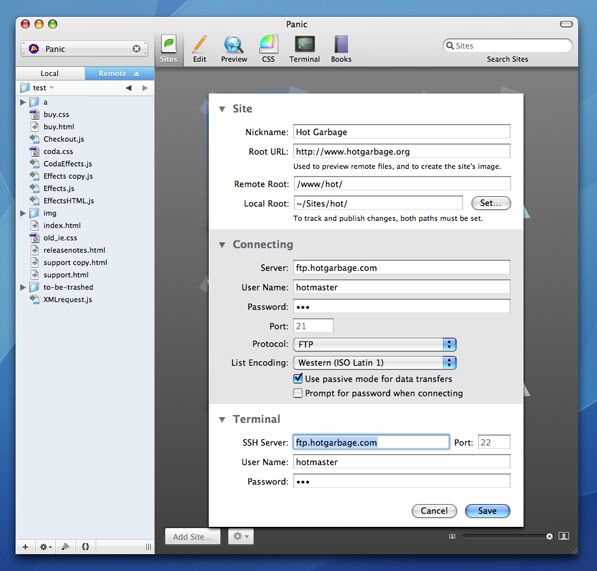Open the CSS editor icon
Image resolution: width=597 pixels, height=571 pixels.
click(268, 49)
